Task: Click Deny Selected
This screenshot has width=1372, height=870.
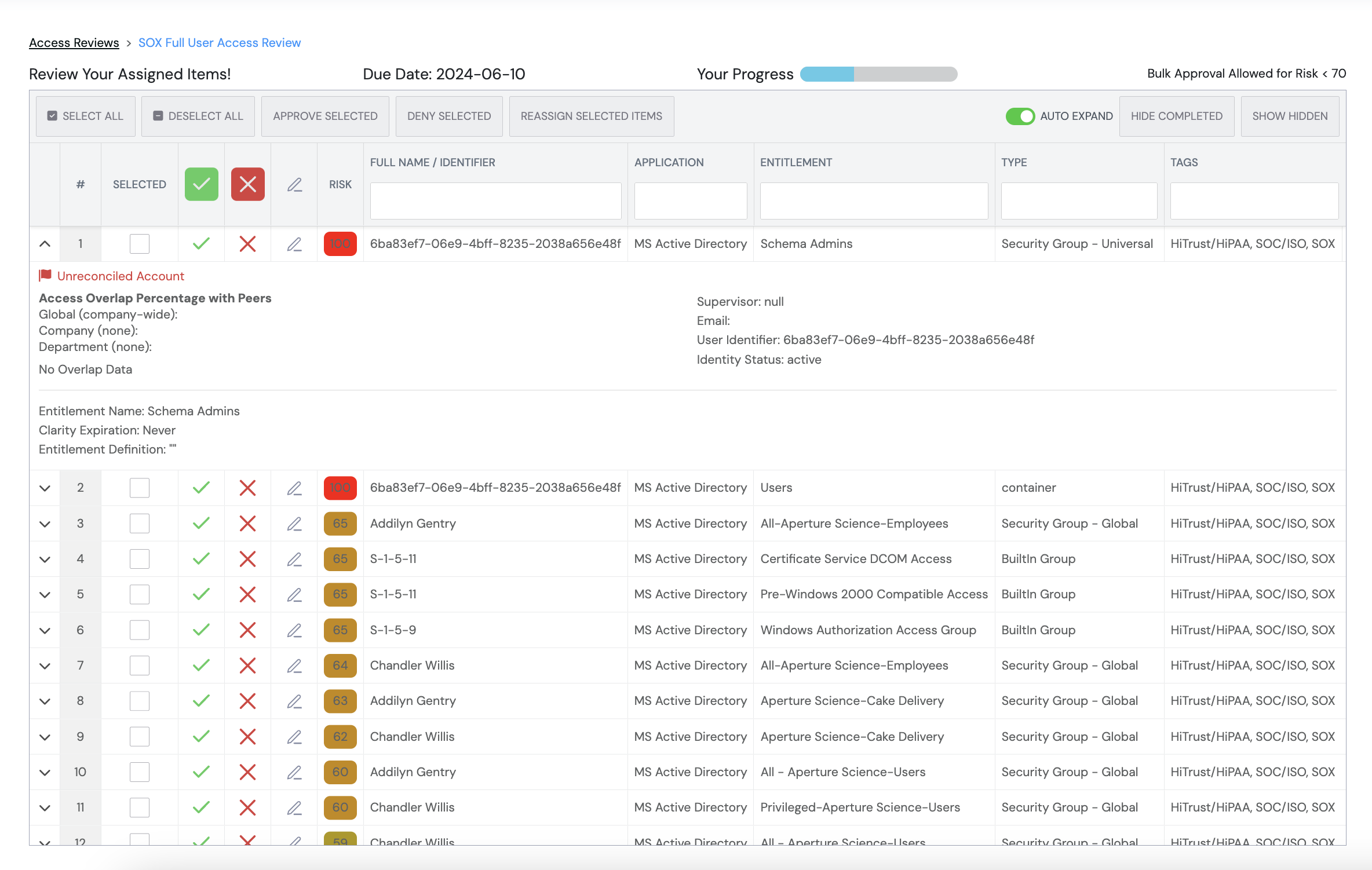Action: [449, 116]
